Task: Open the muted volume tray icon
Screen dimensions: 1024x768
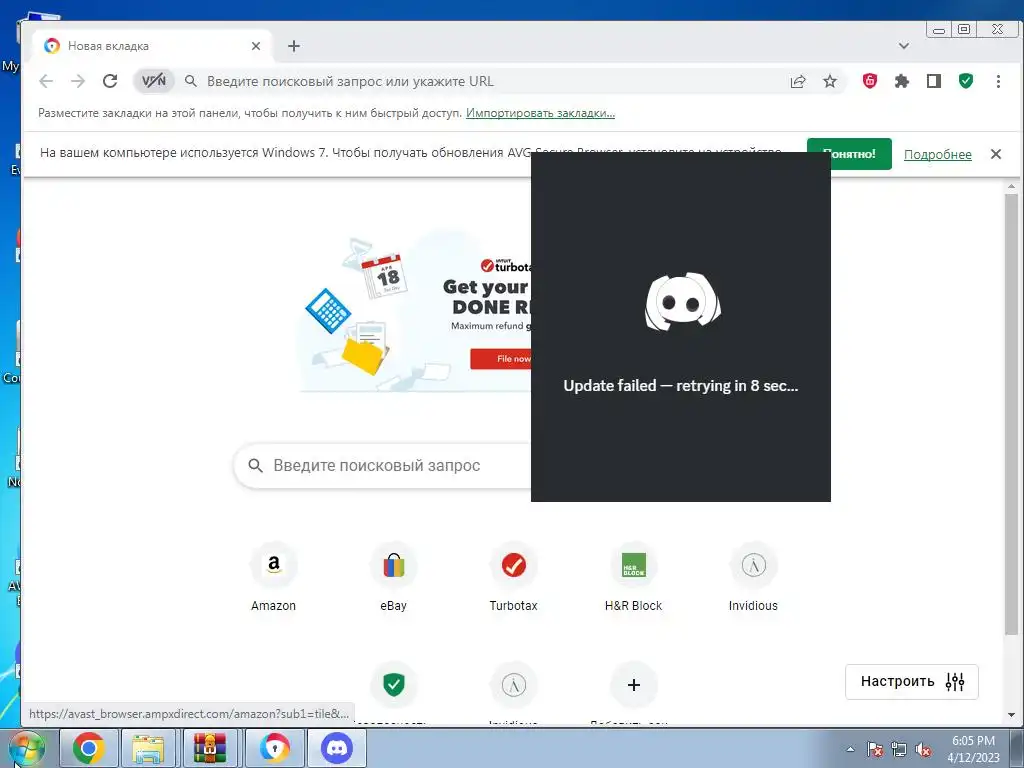Action: coord(923,749)
